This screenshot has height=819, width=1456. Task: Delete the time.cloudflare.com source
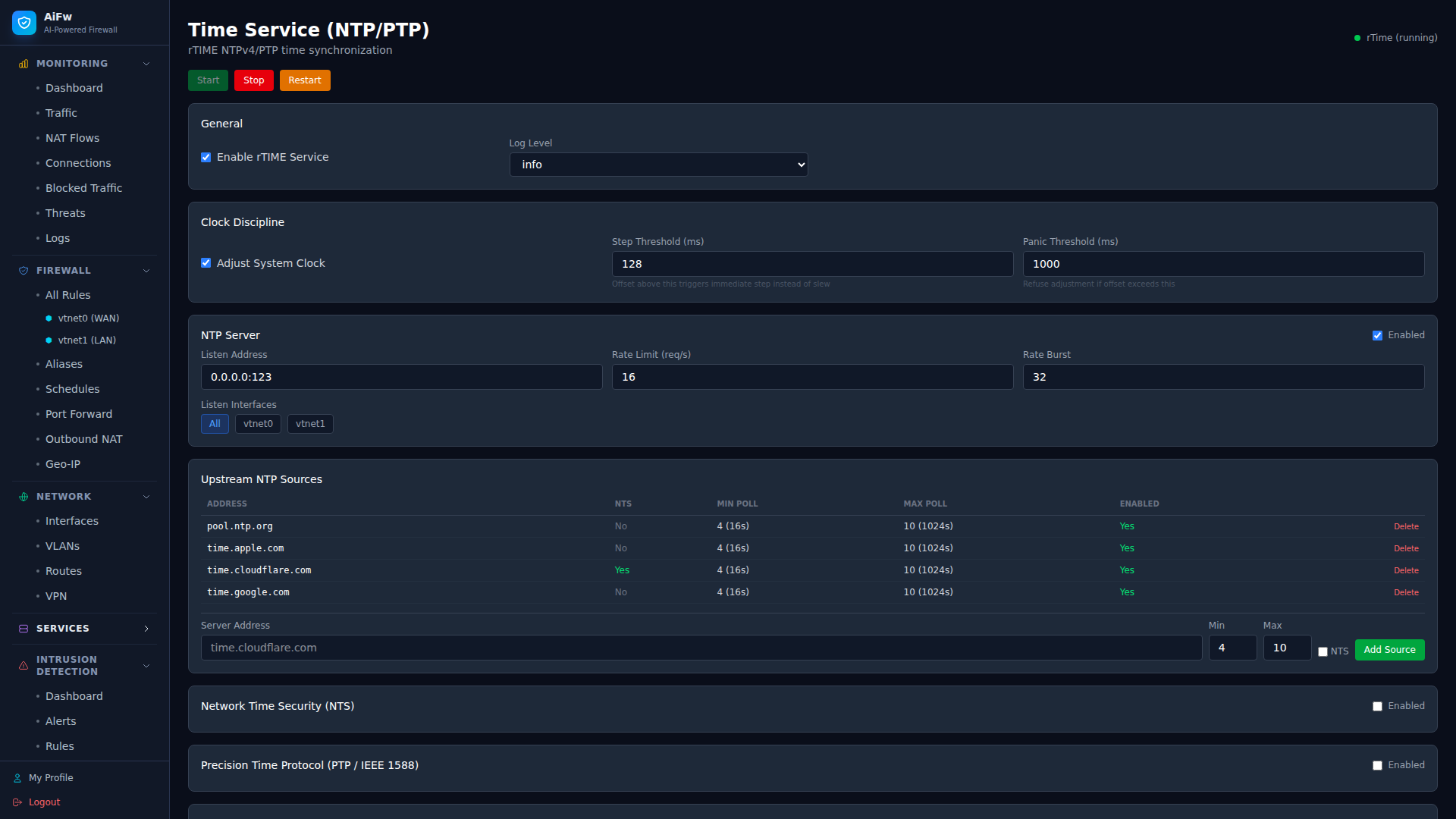click(x=1406, y=570)
